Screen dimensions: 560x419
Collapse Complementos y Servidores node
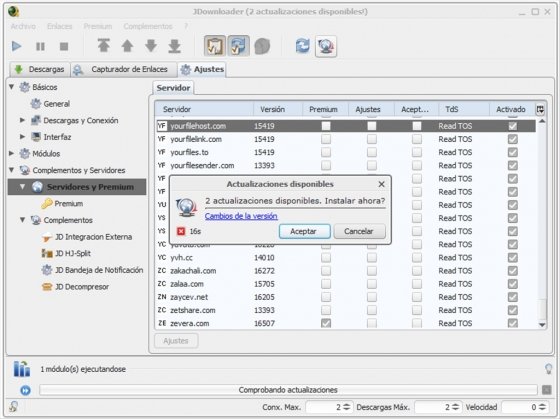pyautogui.click(x=12, y=170)
